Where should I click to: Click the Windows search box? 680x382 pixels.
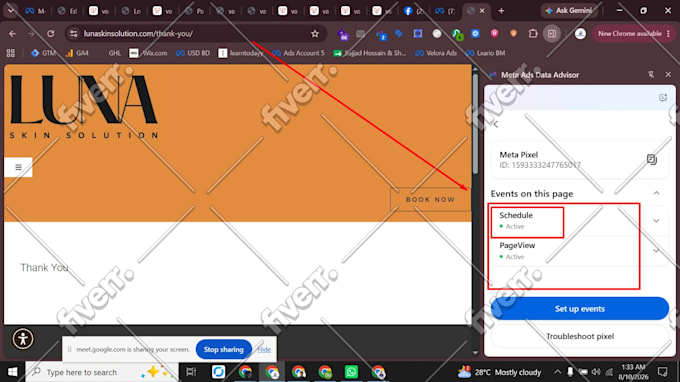click(102, 372)
